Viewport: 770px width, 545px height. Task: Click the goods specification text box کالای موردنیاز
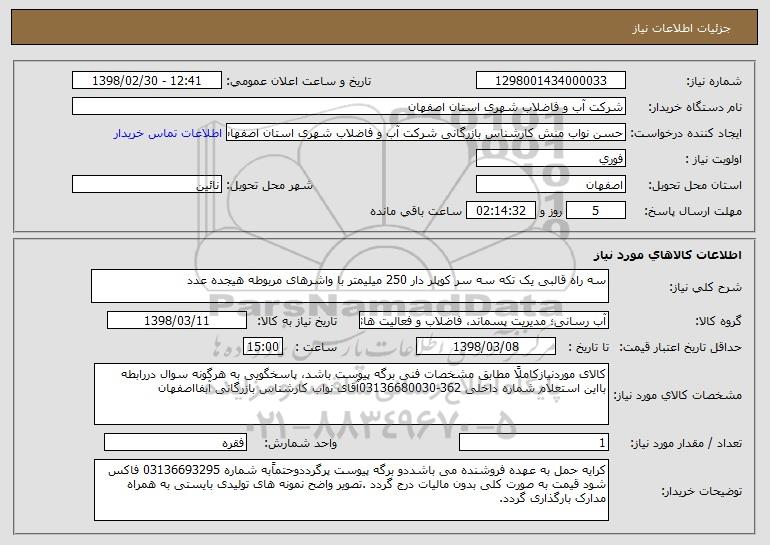pyautogui.click(x=351, y=394)
